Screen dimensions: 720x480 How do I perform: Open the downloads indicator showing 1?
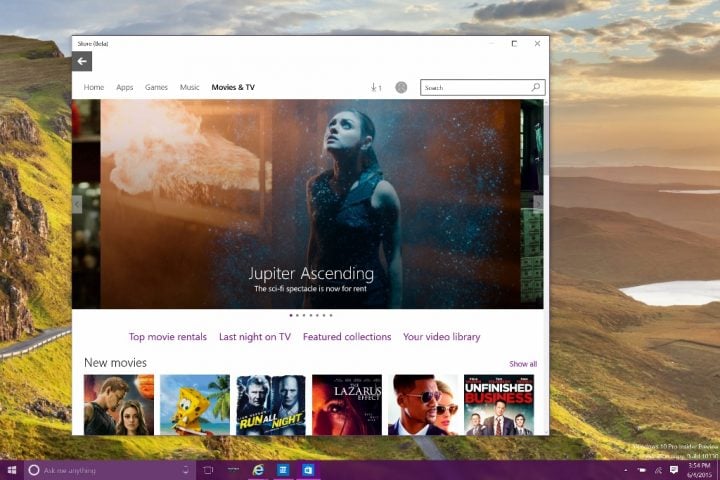pos(376,87)
